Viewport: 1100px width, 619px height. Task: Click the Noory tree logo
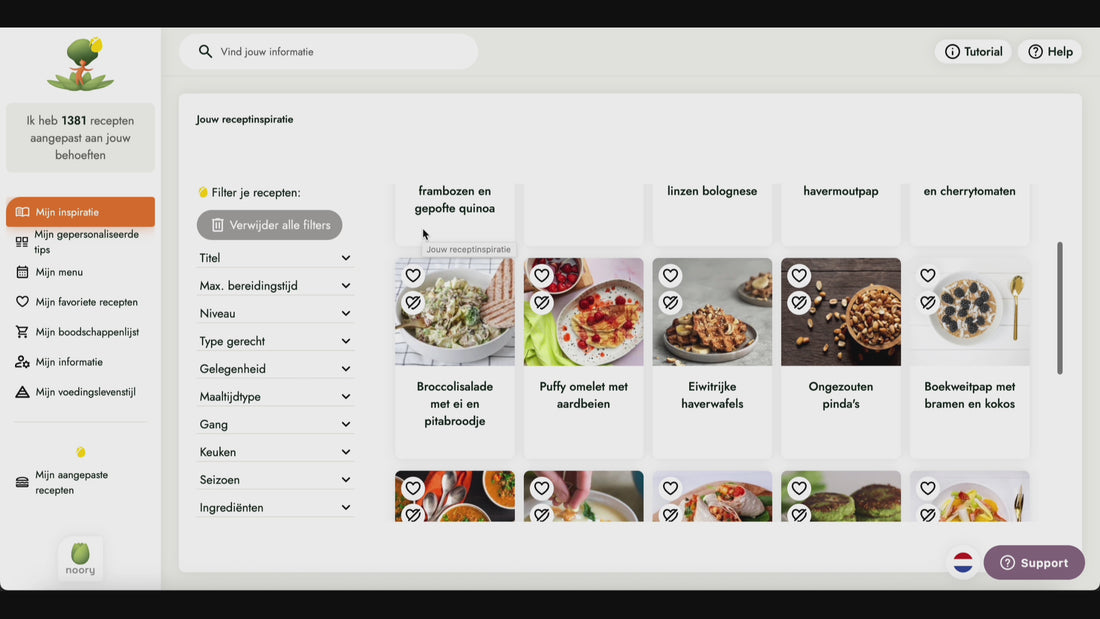tap(81, 64)
